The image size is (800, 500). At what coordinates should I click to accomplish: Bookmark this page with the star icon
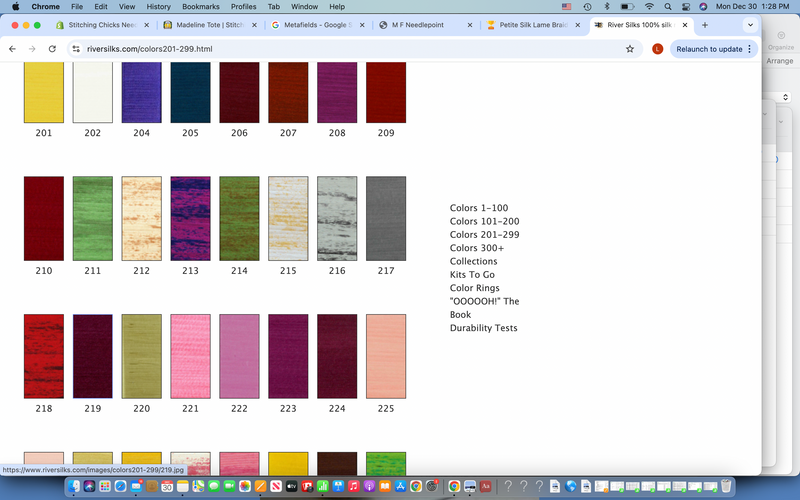coord(630,48)
